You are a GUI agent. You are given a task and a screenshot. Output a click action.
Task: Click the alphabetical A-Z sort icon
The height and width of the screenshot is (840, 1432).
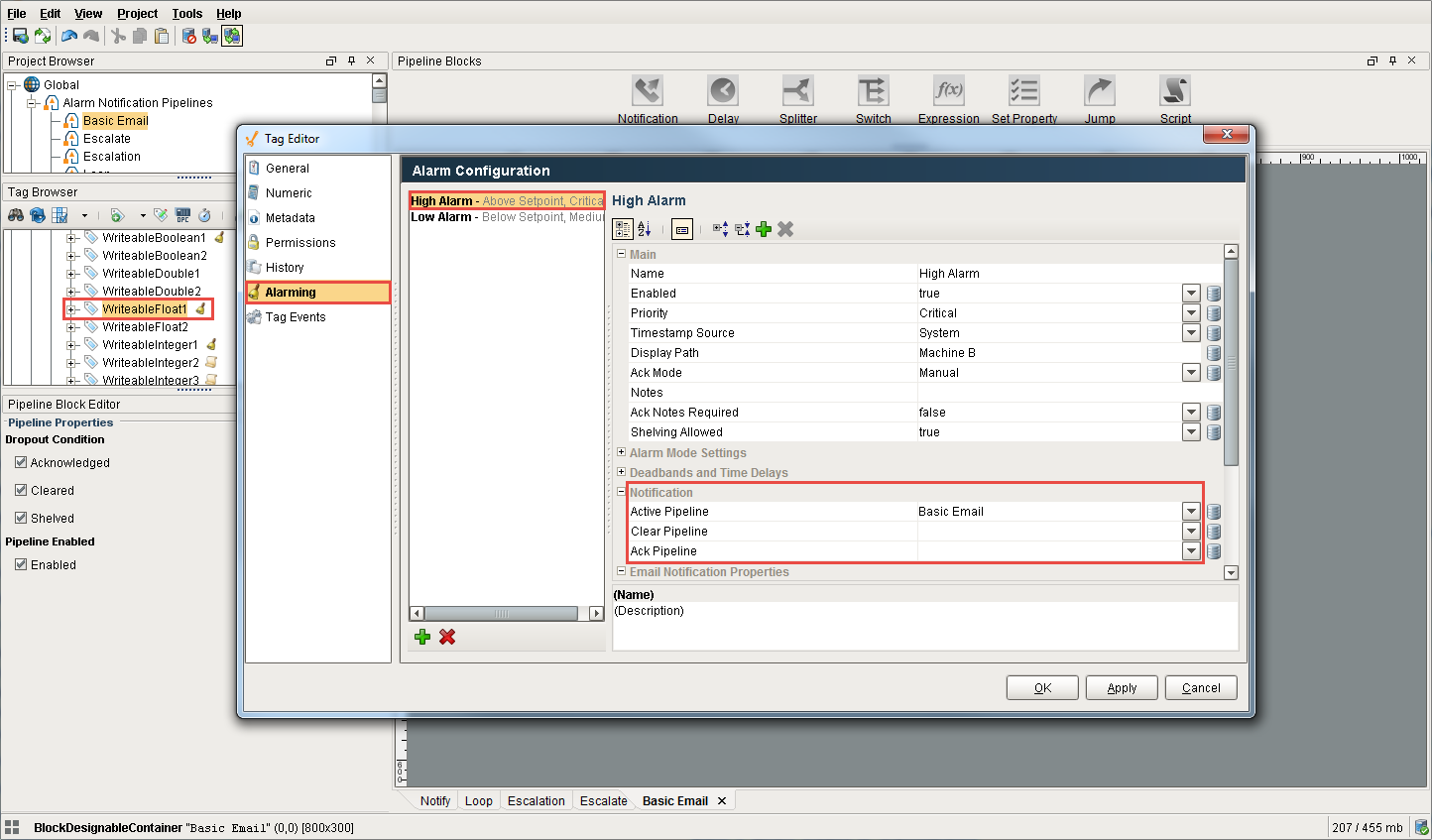[645, 229]
